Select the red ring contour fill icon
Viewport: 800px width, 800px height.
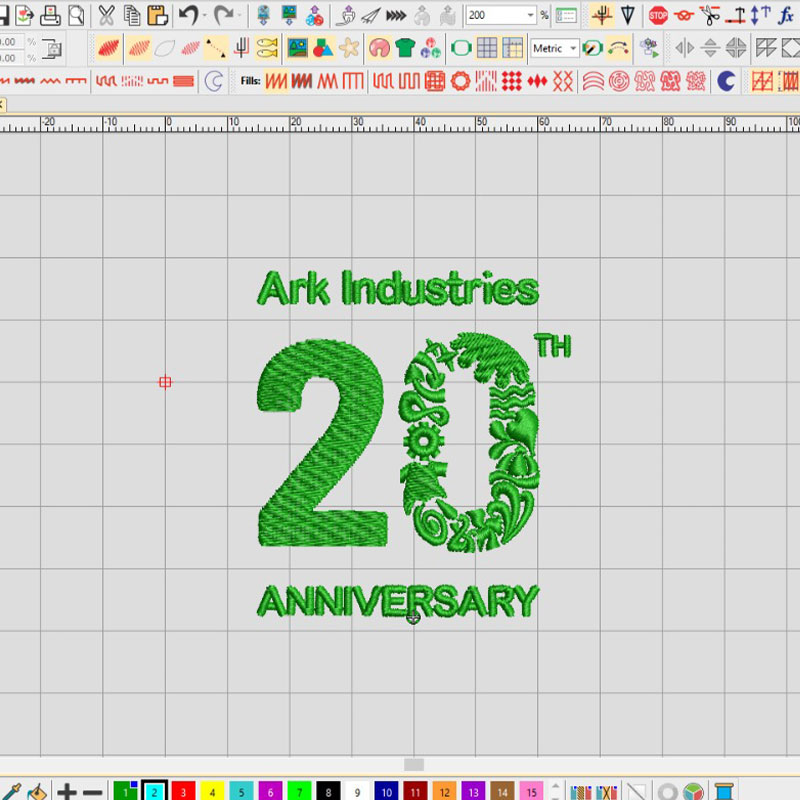click(460, 81)
